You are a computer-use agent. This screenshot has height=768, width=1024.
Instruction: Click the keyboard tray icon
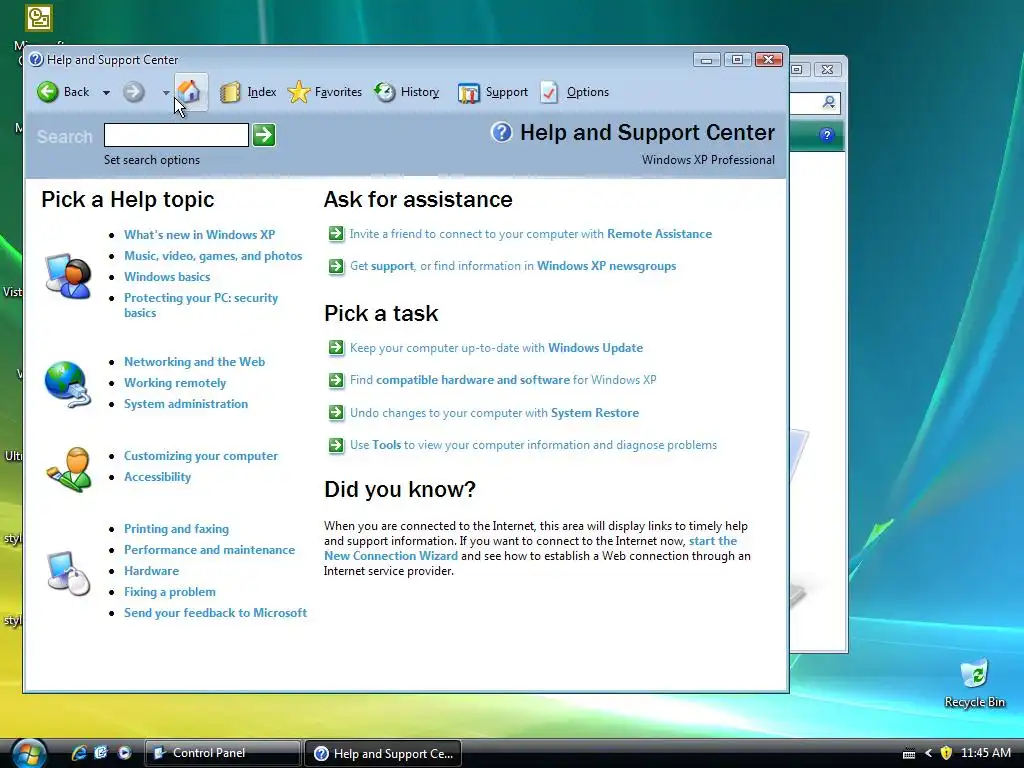(908, 754)
